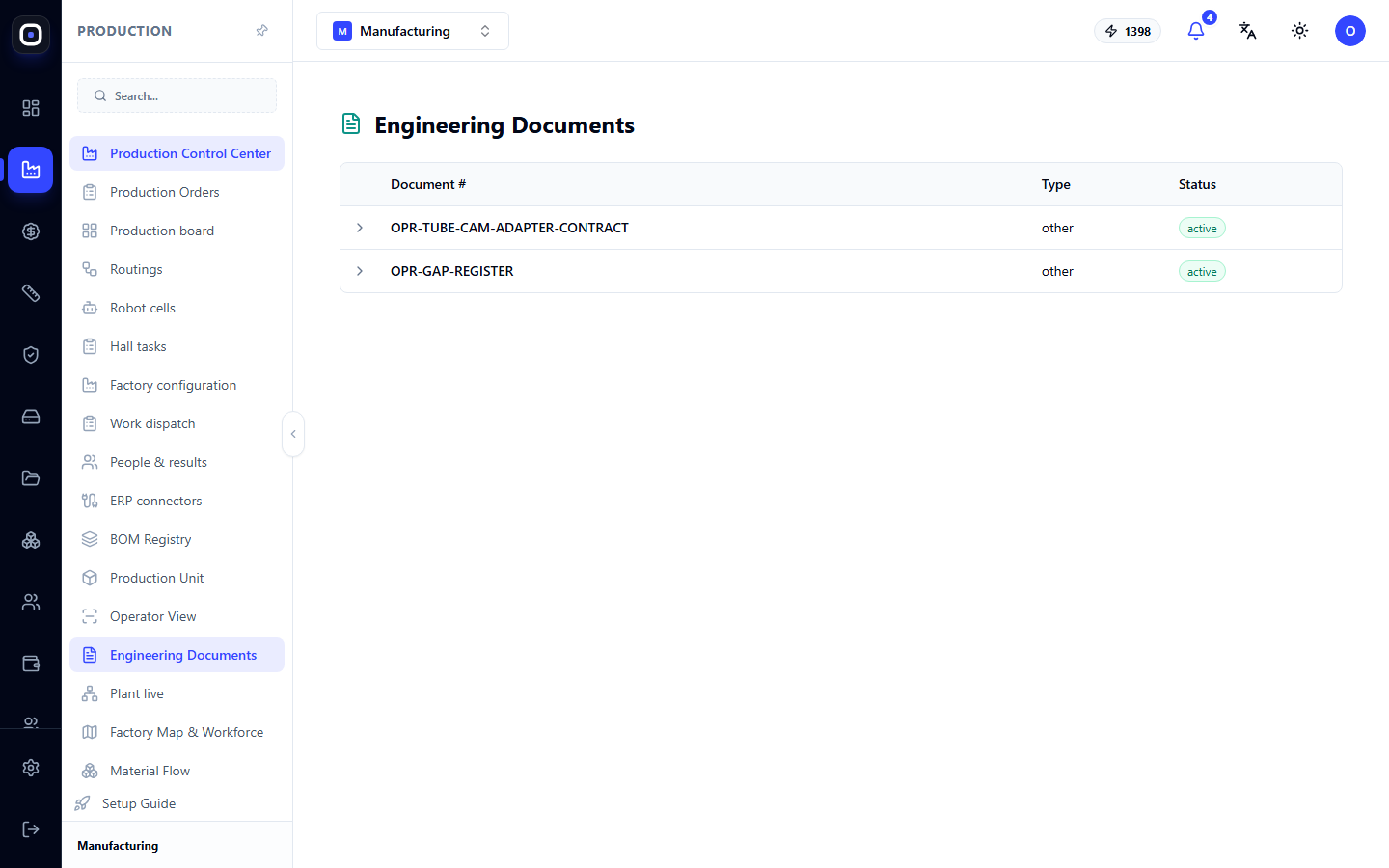Open the finance dollar rail icon
Viewport: 1389px width, 868px height.
[31, 231]
